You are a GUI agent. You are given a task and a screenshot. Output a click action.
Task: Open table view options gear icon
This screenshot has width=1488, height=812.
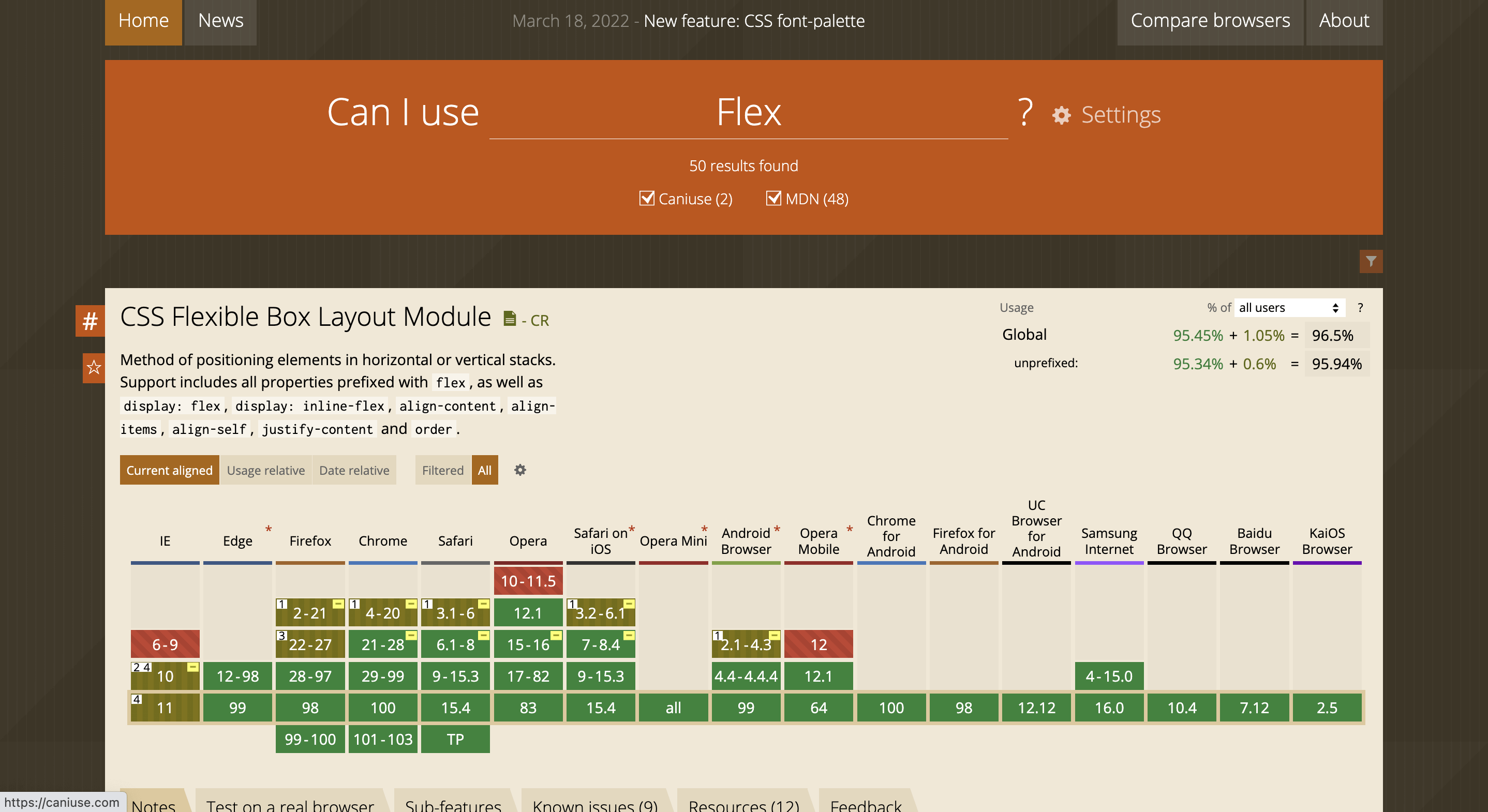coord(520,470)
